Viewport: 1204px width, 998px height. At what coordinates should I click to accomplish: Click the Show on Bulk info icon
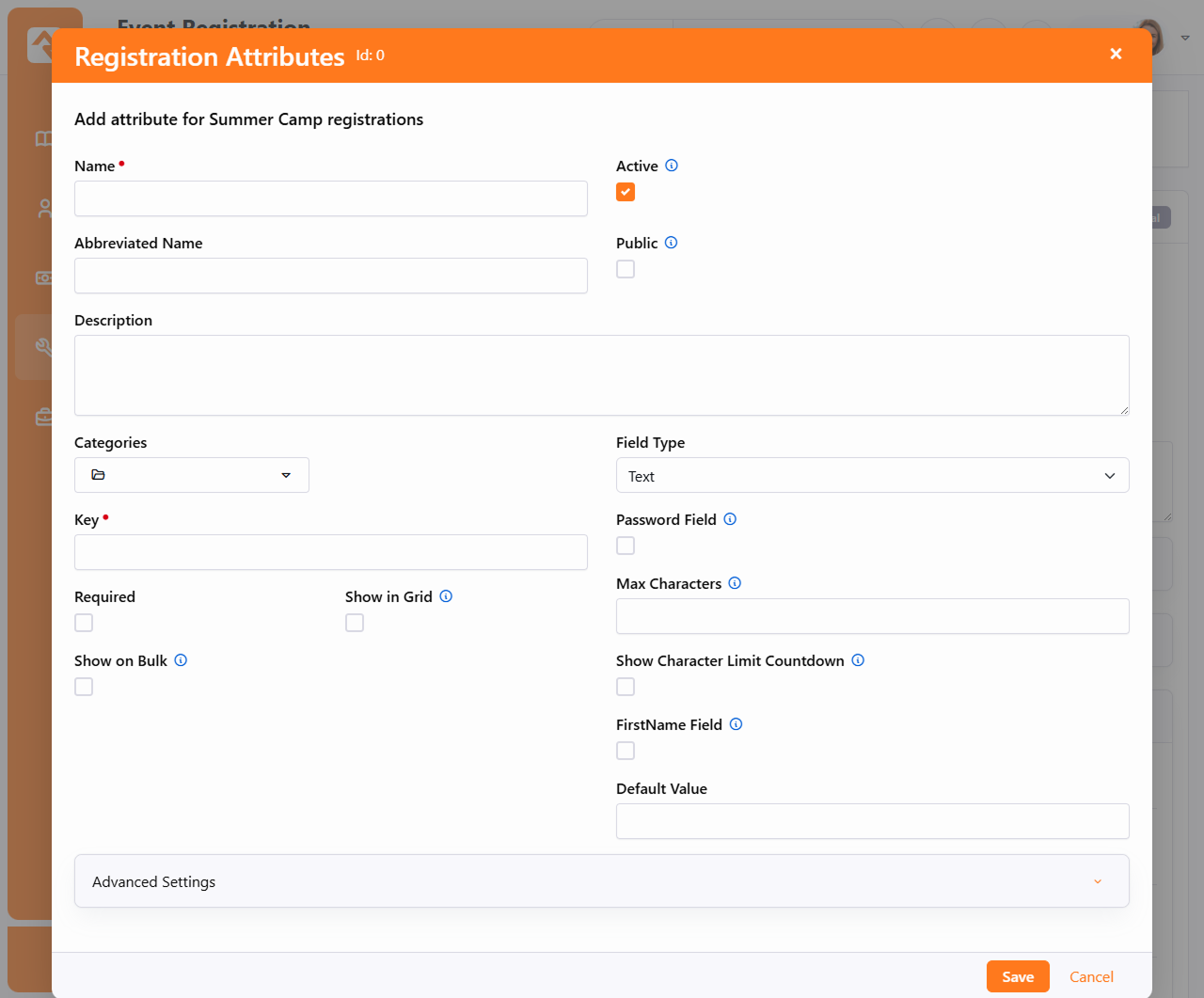[181, 660]
